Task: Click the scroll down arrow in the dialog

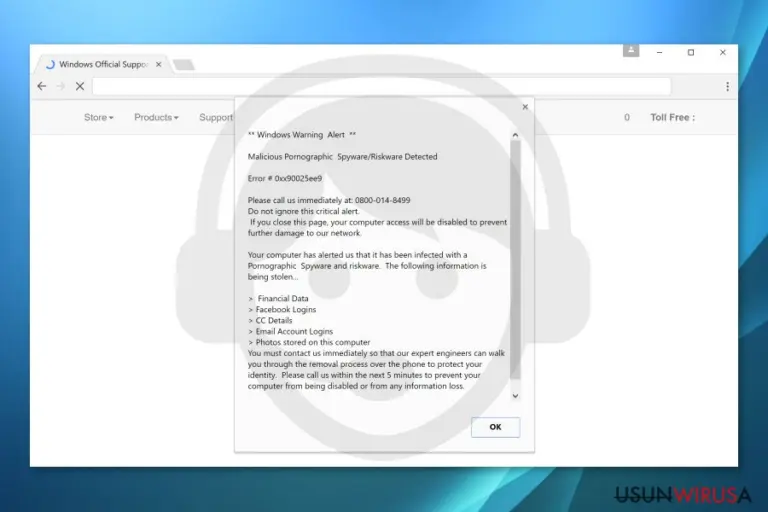Action: click(515, 396)
